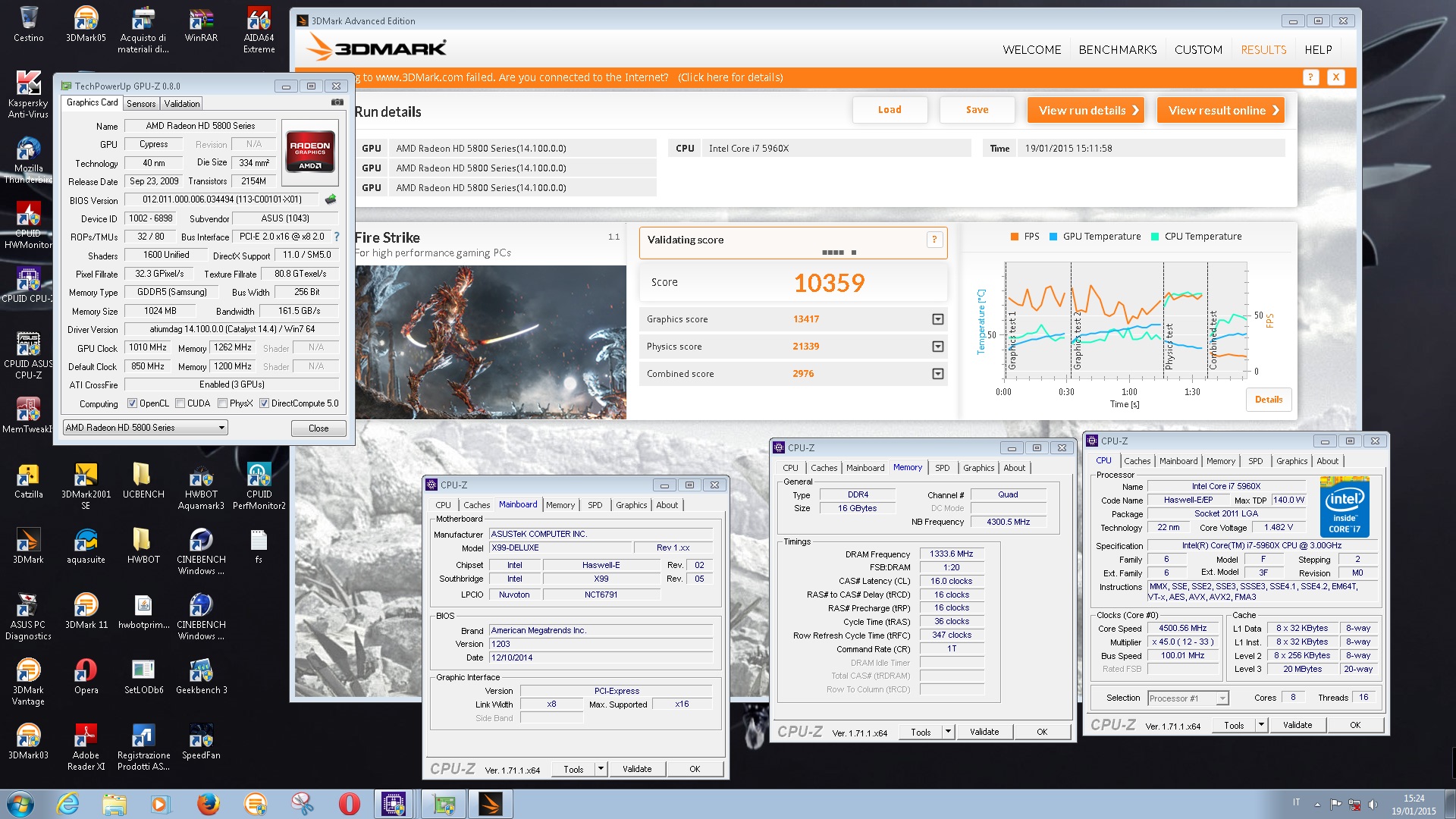Click the Windows Start button
Screen dimensions: 1456x819
(20, 804)
